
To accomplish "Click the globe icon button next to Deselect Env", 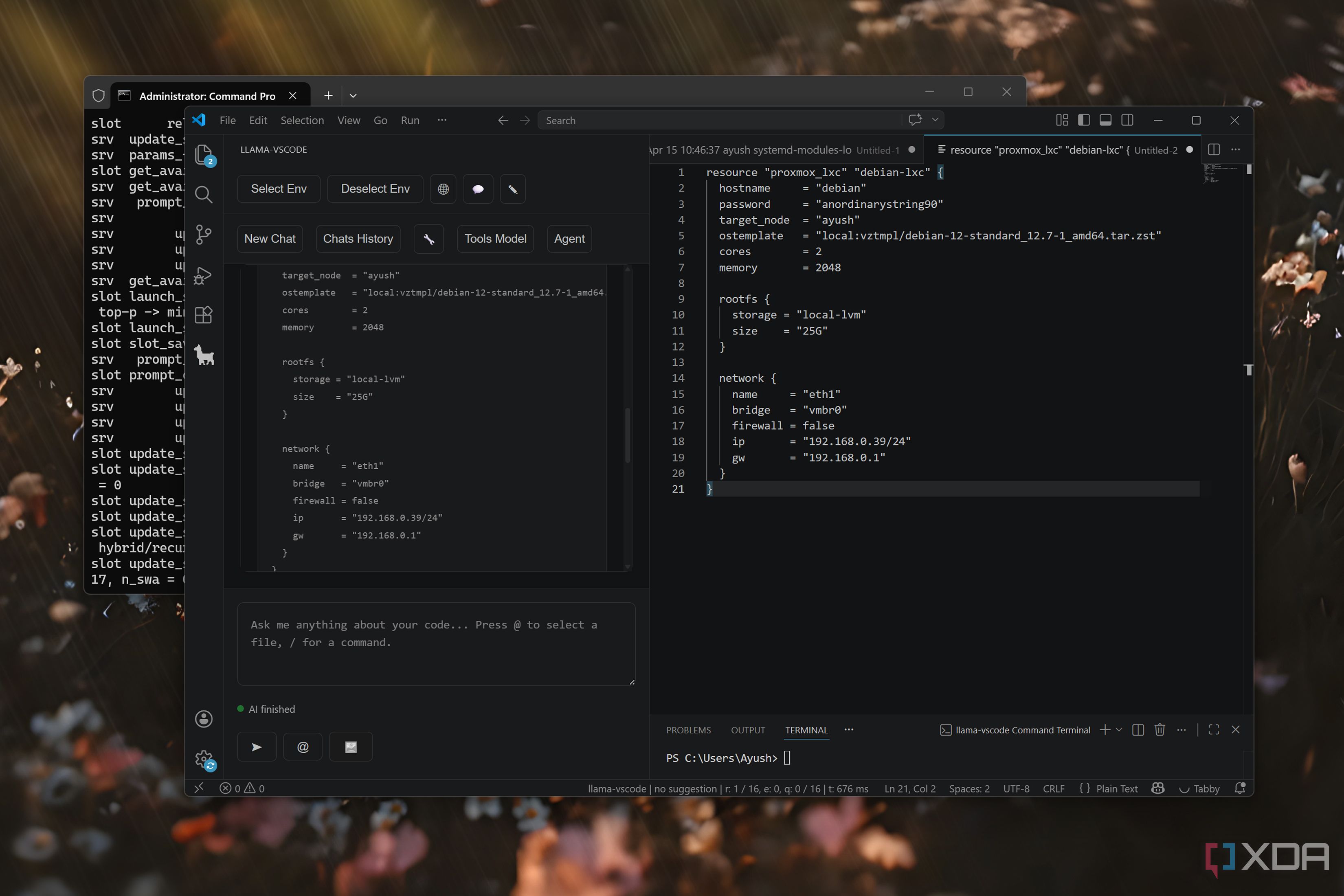I will 444,189.
